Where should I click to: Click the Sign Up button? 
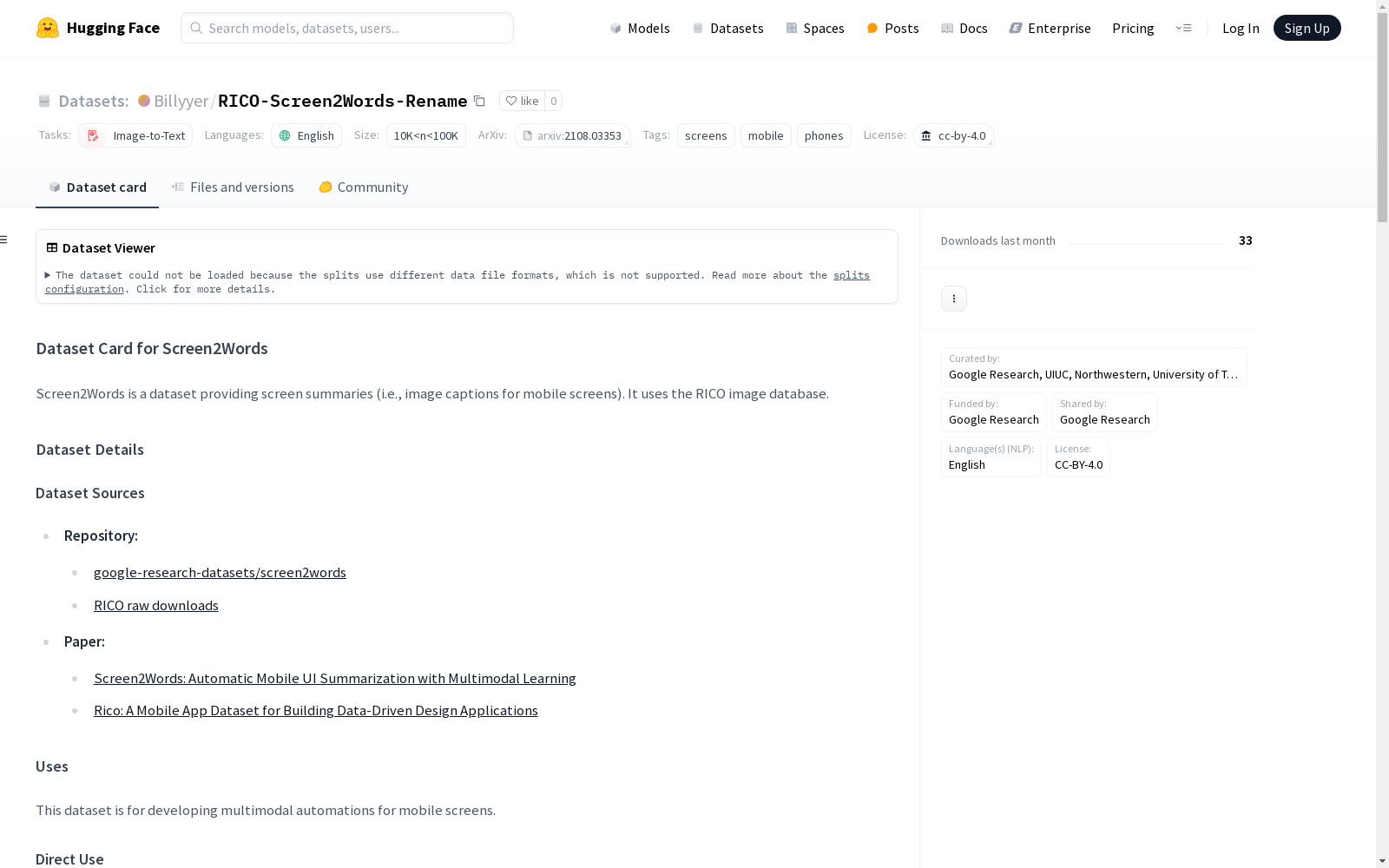[1307, 28]
